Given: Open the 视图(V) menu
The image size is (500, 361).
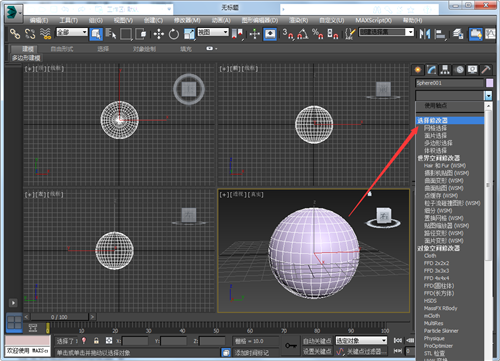Looking at the screenshot, I should point(123,21).
